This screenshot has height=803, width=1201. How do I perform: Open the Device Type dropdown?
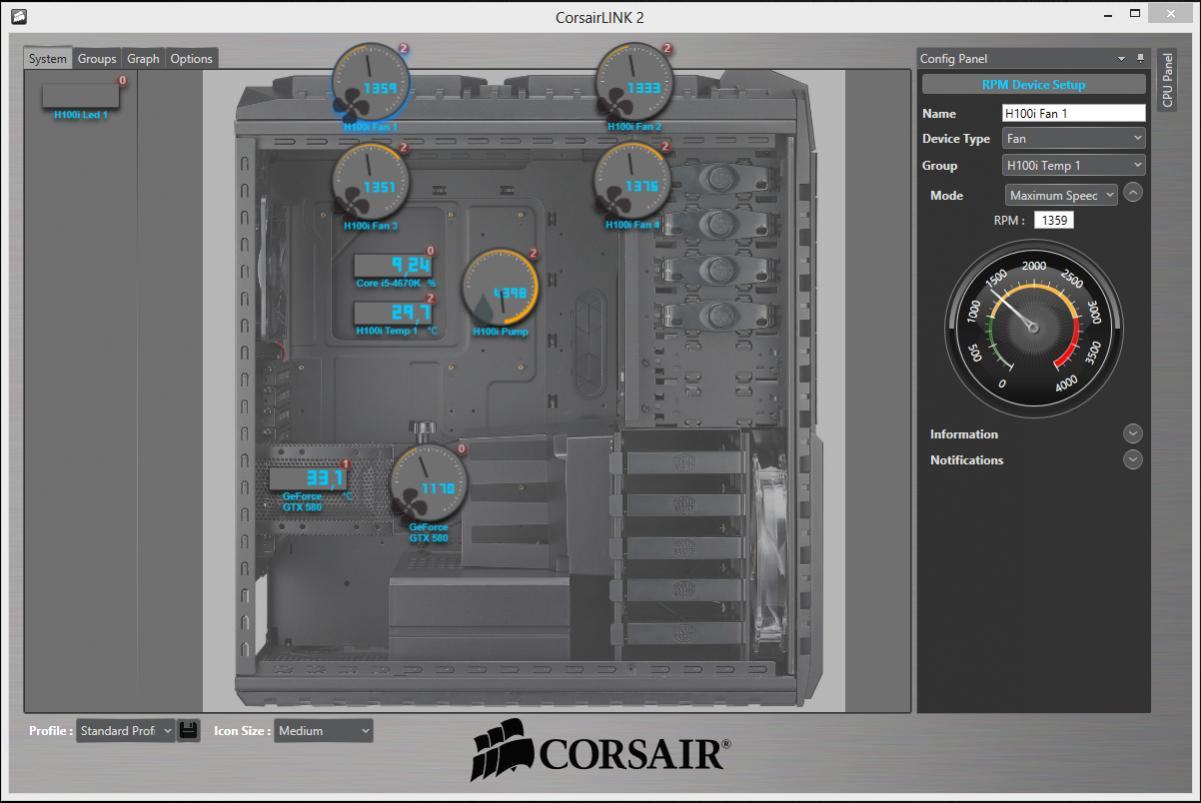(1074, 138)
